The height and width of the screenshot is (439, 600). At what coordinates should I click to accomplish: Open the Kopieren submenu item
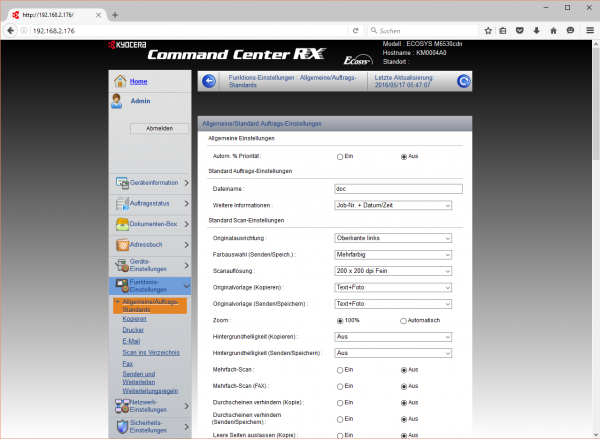click(x=134, y=317)
